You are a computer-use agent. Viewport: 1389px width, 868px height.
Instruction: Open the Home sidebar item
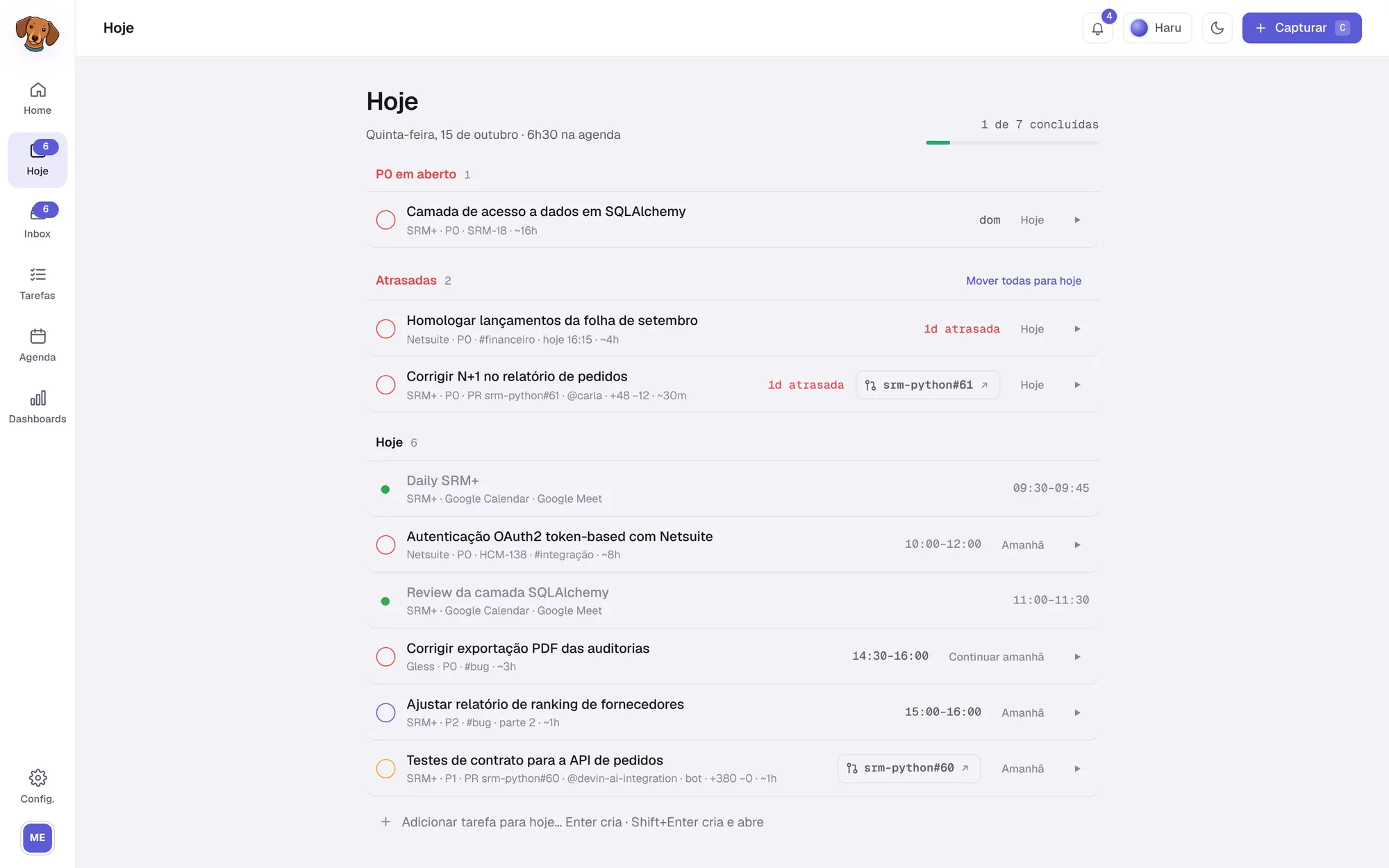[38, 99]
